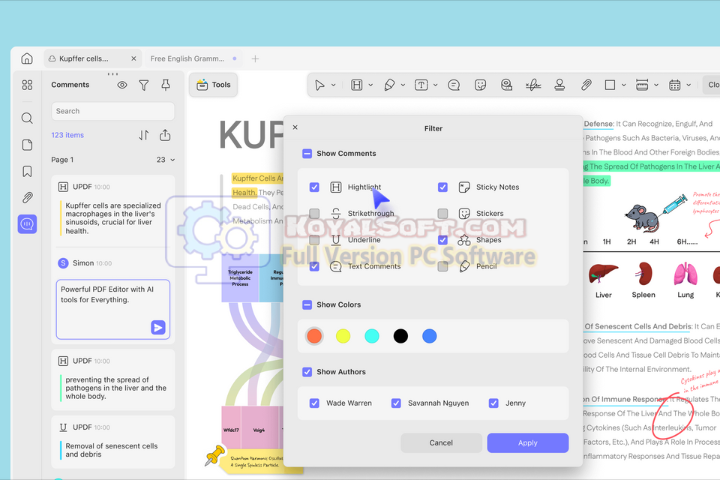Uncheck author Jenny
The width and height of the screenshot is (720, 480).
pyautogui.click(x=494, y=403)
